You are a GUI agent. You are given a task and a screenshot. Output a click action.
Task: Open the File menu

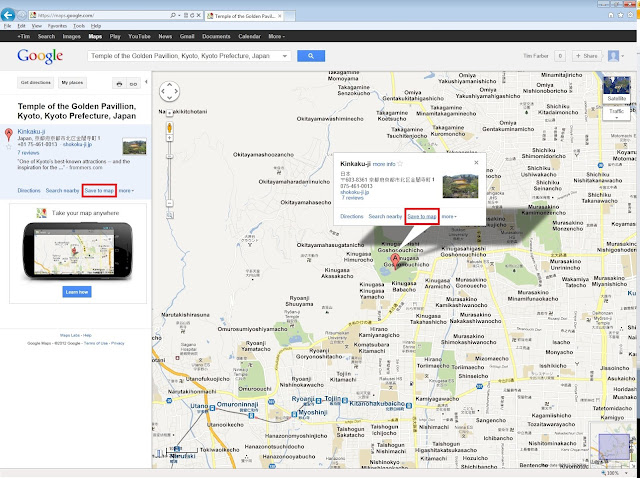[x=7, y=26]
